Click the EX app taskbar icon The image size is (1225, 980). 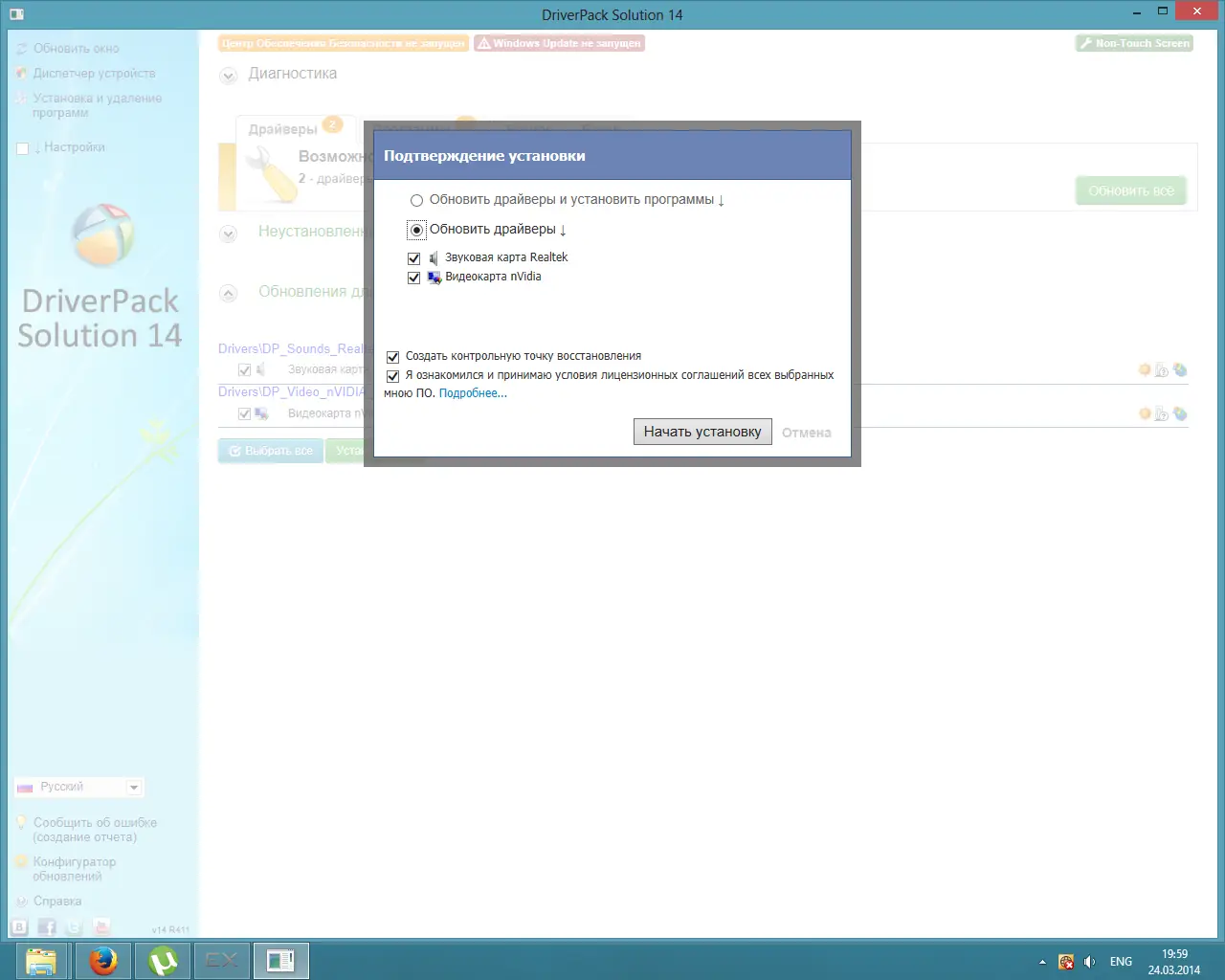222,960
